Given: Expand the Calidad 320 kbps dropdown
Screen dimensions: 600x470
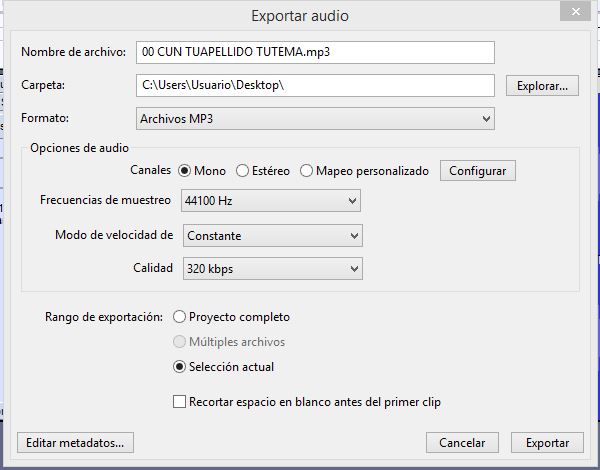Looking at the screenshot, I should tap(271, 269).
